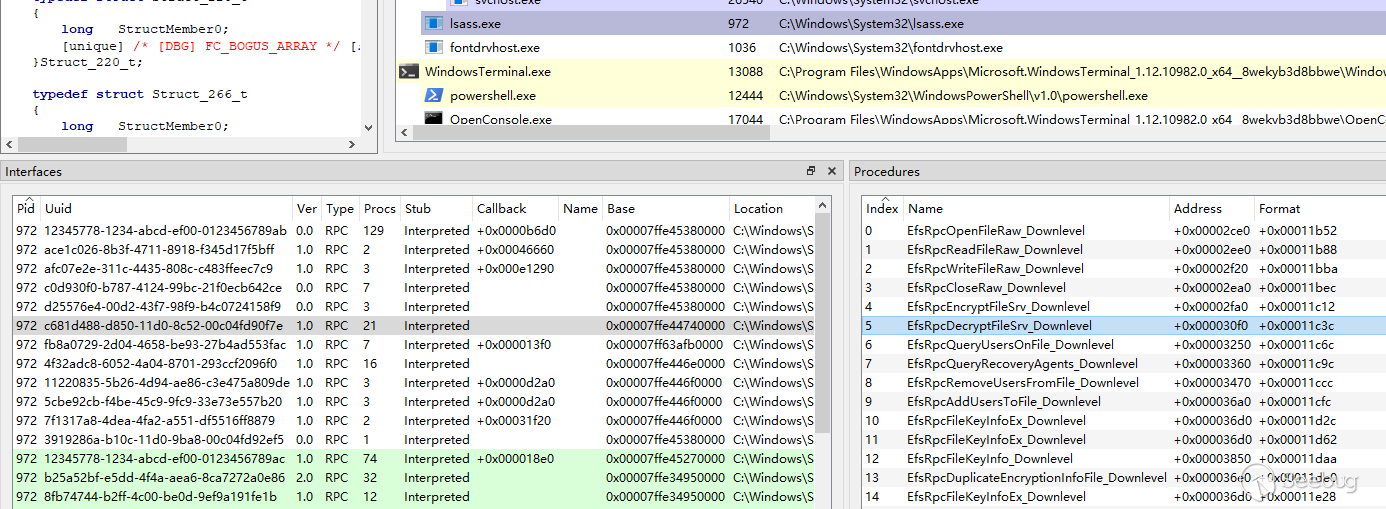
Task: Click PID 12444 in process list
Action: point(745,95)
